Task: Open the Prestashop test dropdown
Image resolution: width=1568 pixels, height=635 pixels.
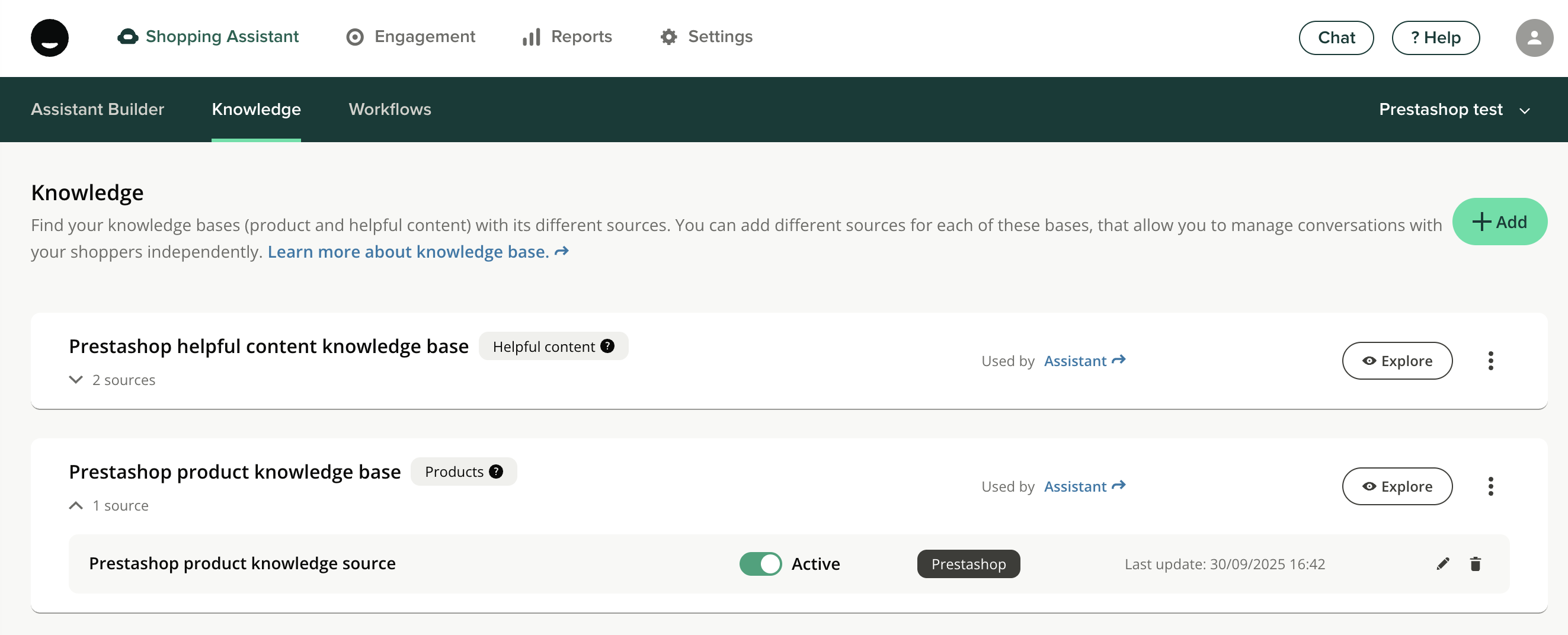Action: 1454,110
